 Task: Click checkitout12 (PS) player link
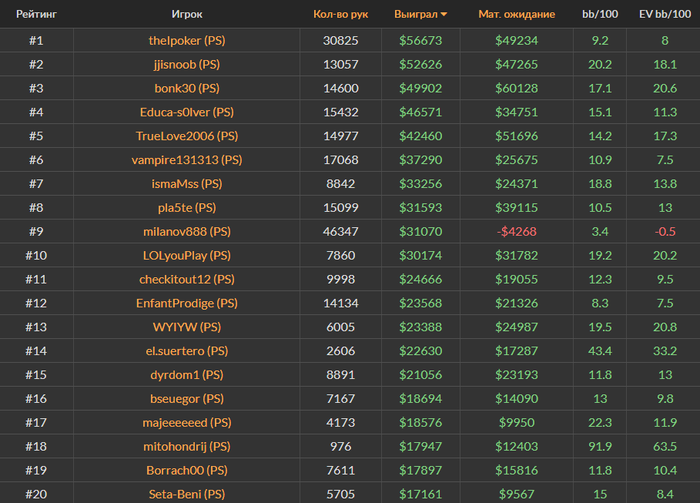pos(187,279)
